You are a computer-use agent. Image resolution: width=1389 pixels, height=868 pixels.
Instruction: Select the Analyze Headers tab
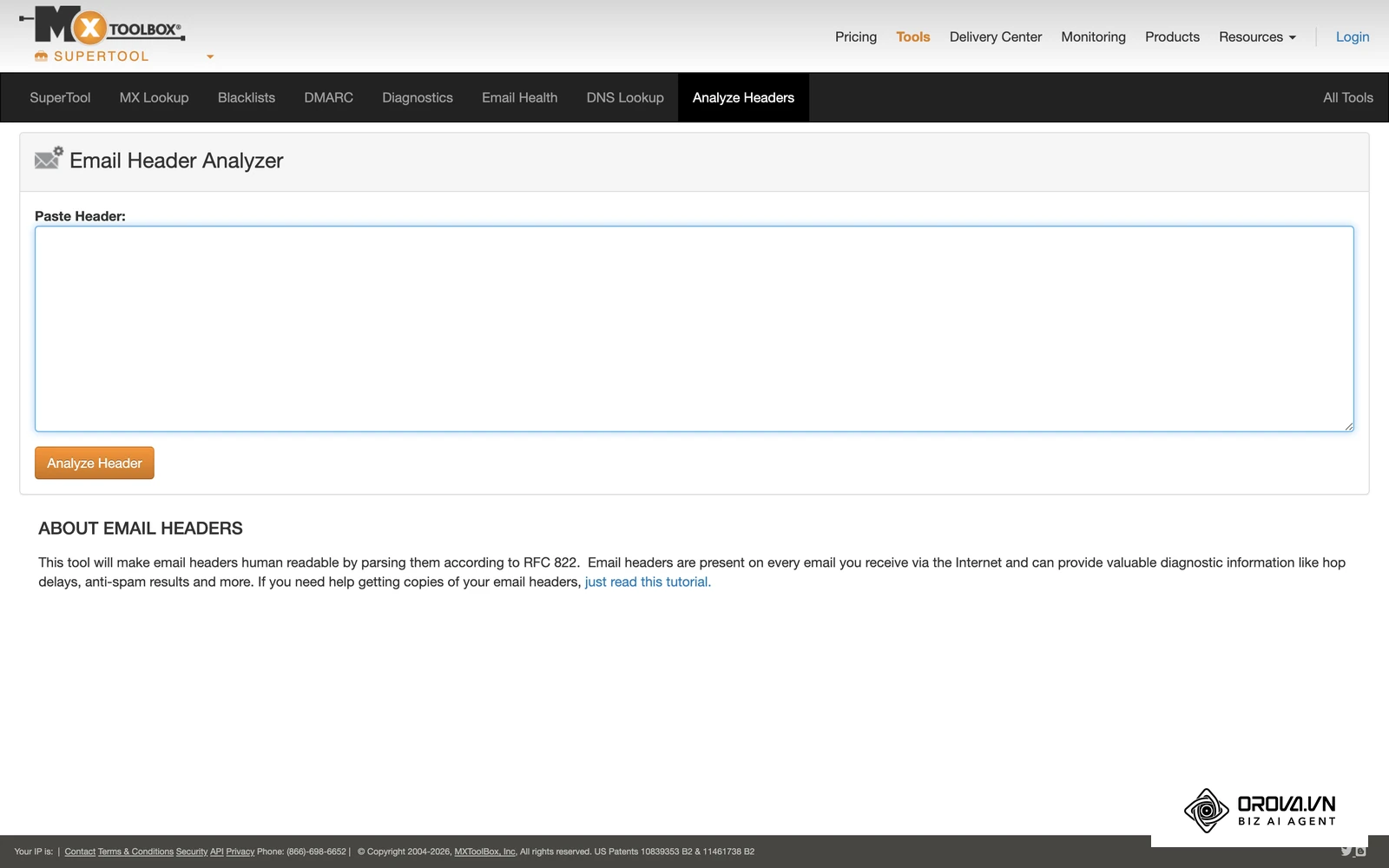743,97
